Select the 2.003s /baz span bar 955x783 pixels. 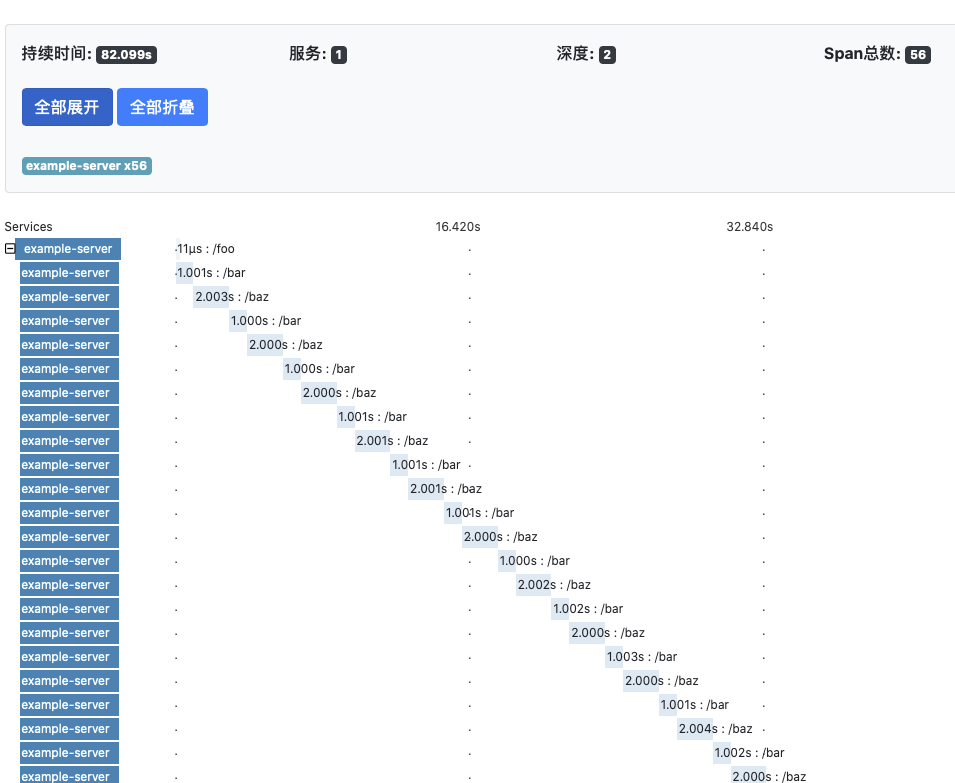pos(210,297)
